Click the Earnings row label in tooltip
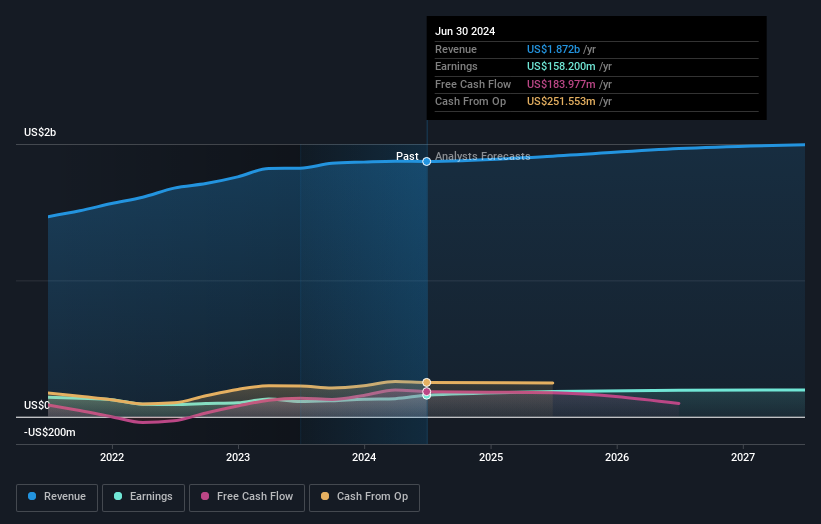Viewport: 821px width, 524px height. [x=456, y=66]
